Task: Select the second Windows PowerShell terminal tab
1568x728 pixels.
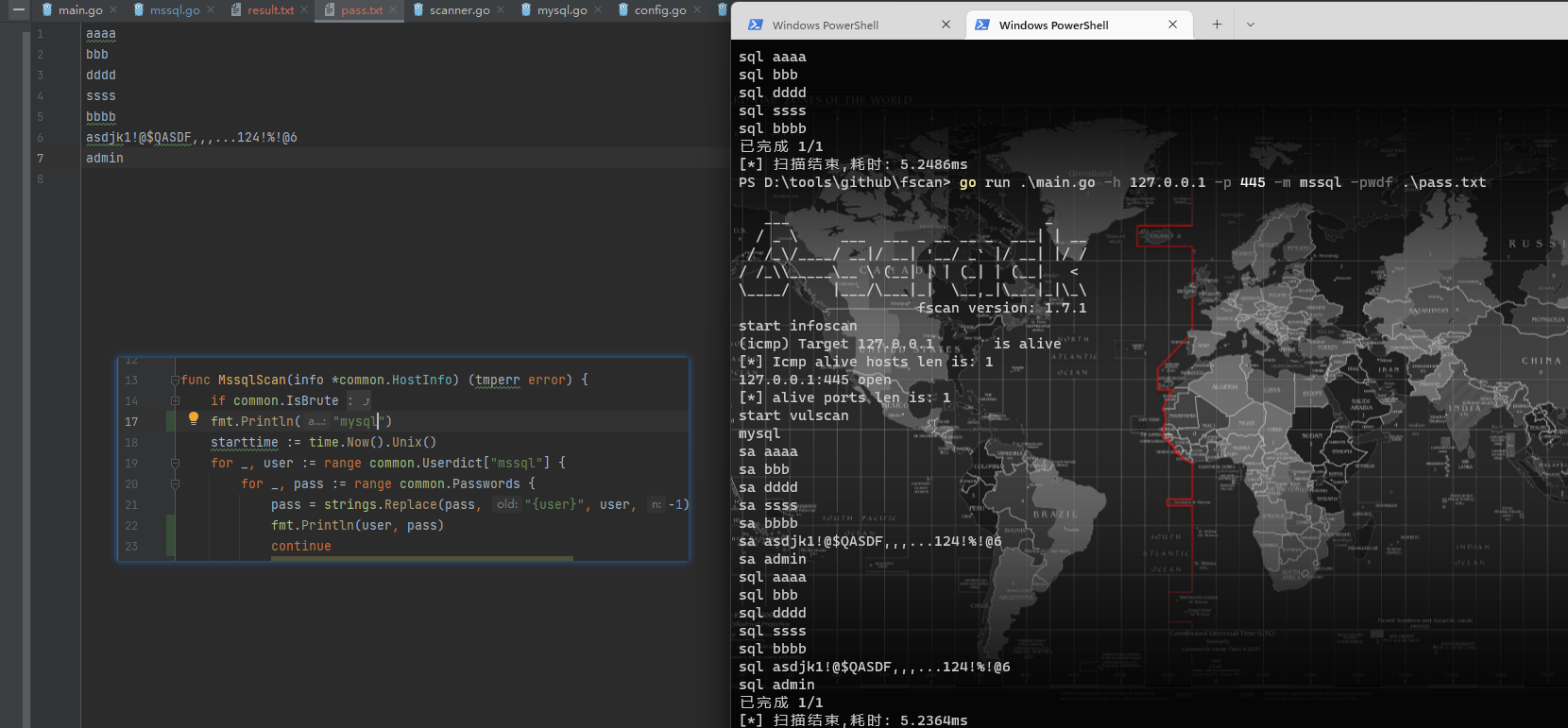Action: point(1079,25)
